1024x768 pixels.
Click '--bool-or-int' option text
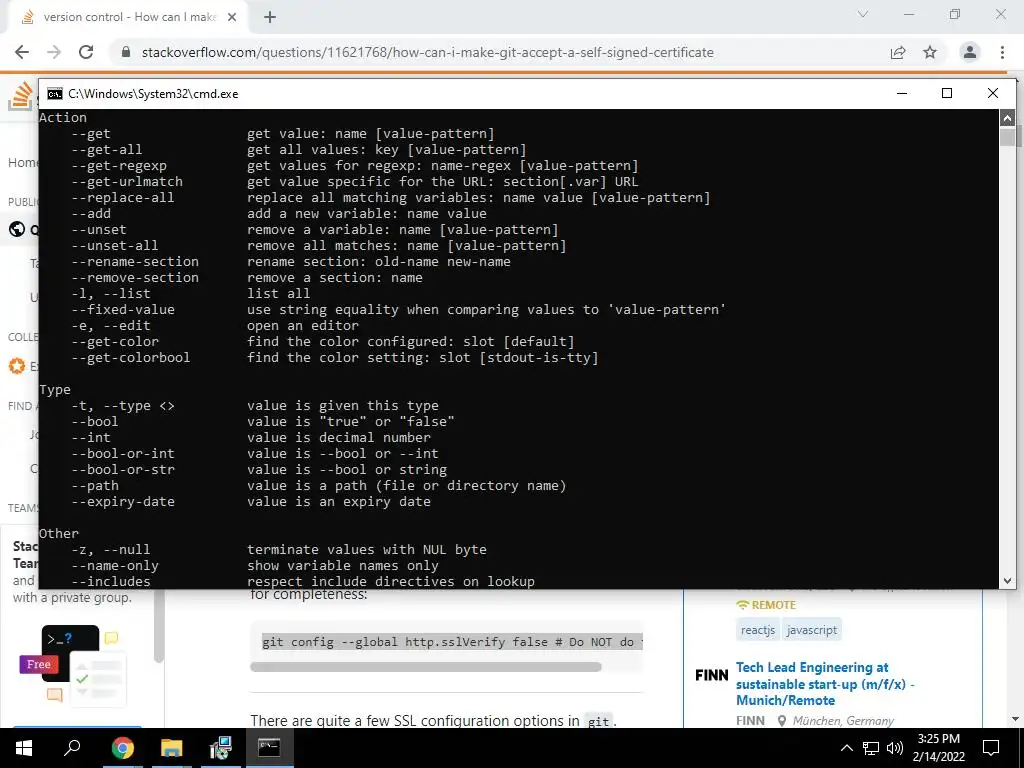coord(123,454)
